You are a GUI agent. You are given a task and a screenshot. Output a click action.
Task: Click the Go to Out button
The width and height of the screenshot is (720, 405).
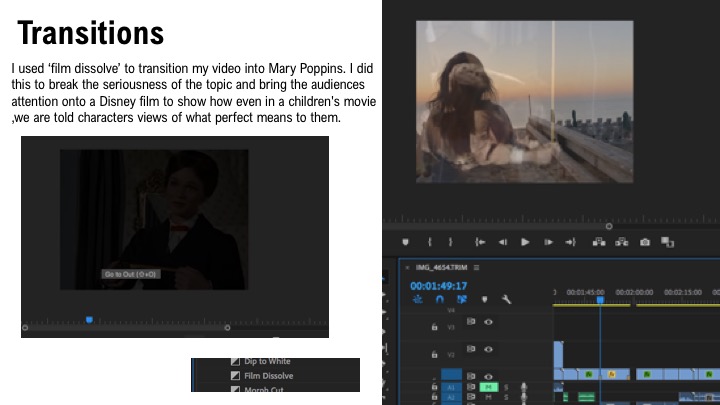571,241
